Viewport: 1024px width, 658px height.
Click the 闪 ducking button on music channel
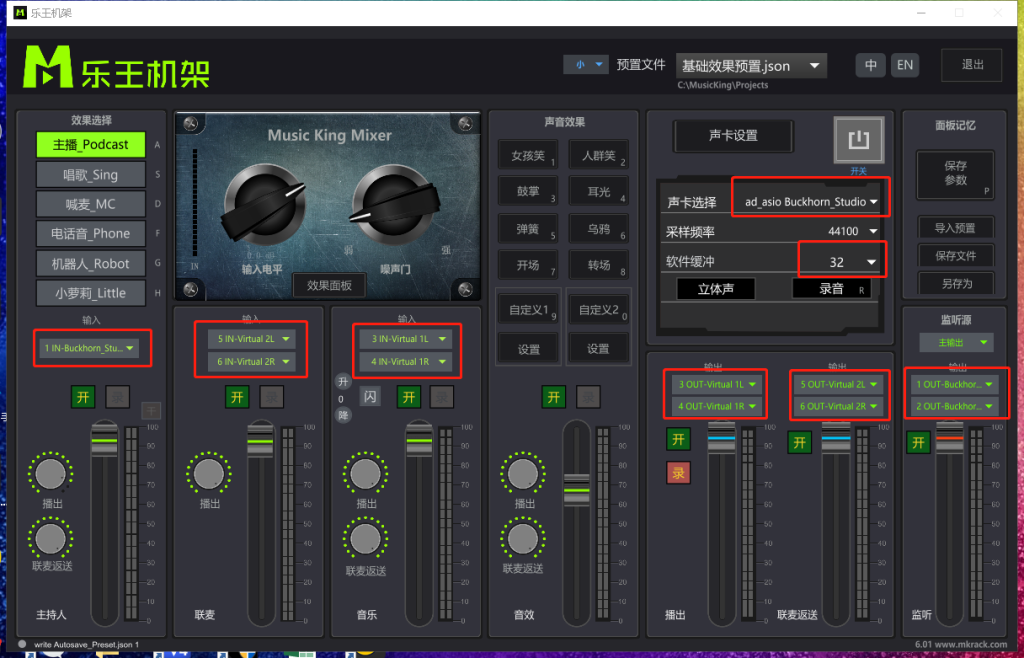tap(370, 397)
